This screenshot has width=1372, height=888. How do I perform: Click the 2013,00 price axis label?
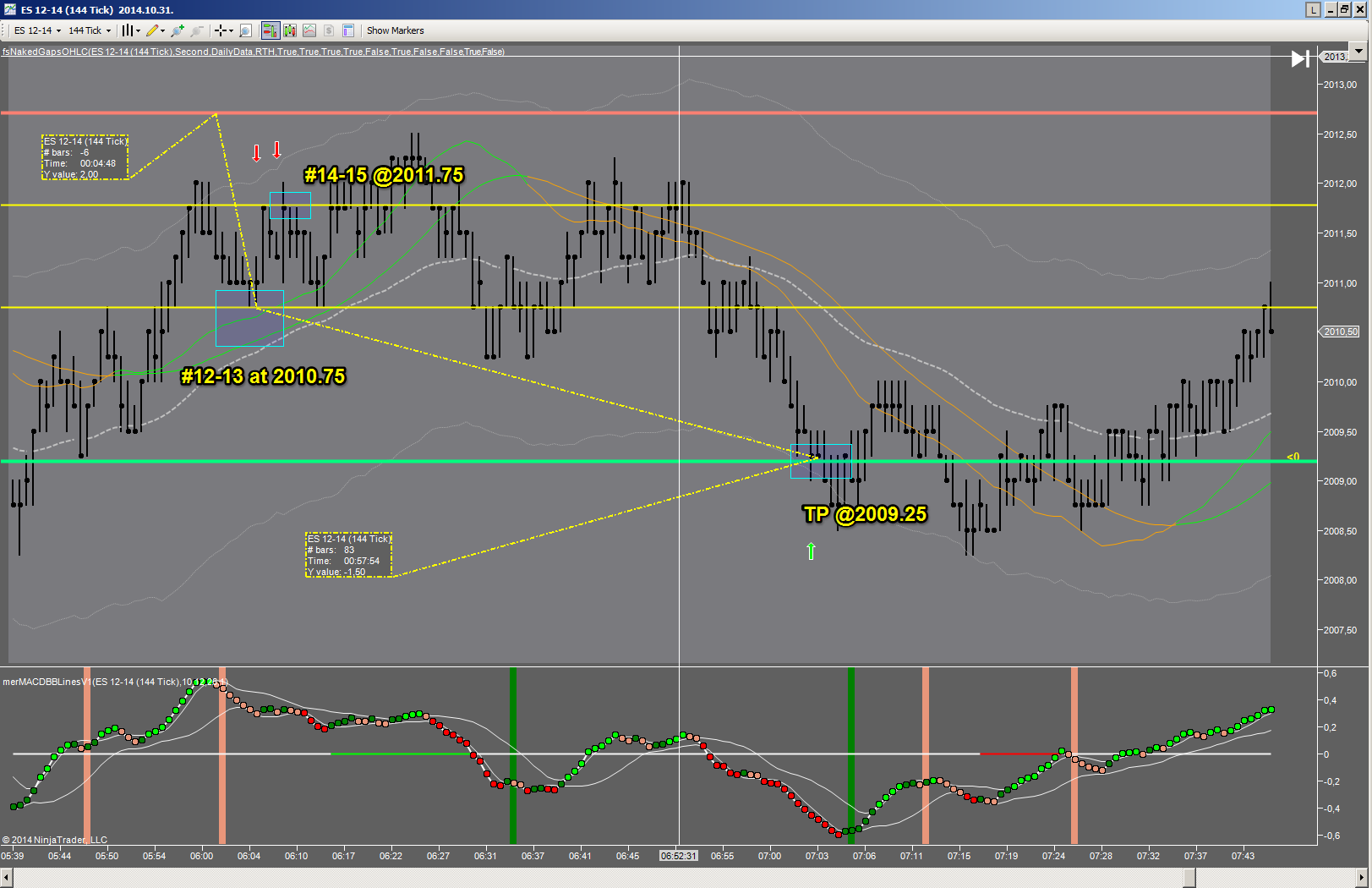tap(1340, 85)
